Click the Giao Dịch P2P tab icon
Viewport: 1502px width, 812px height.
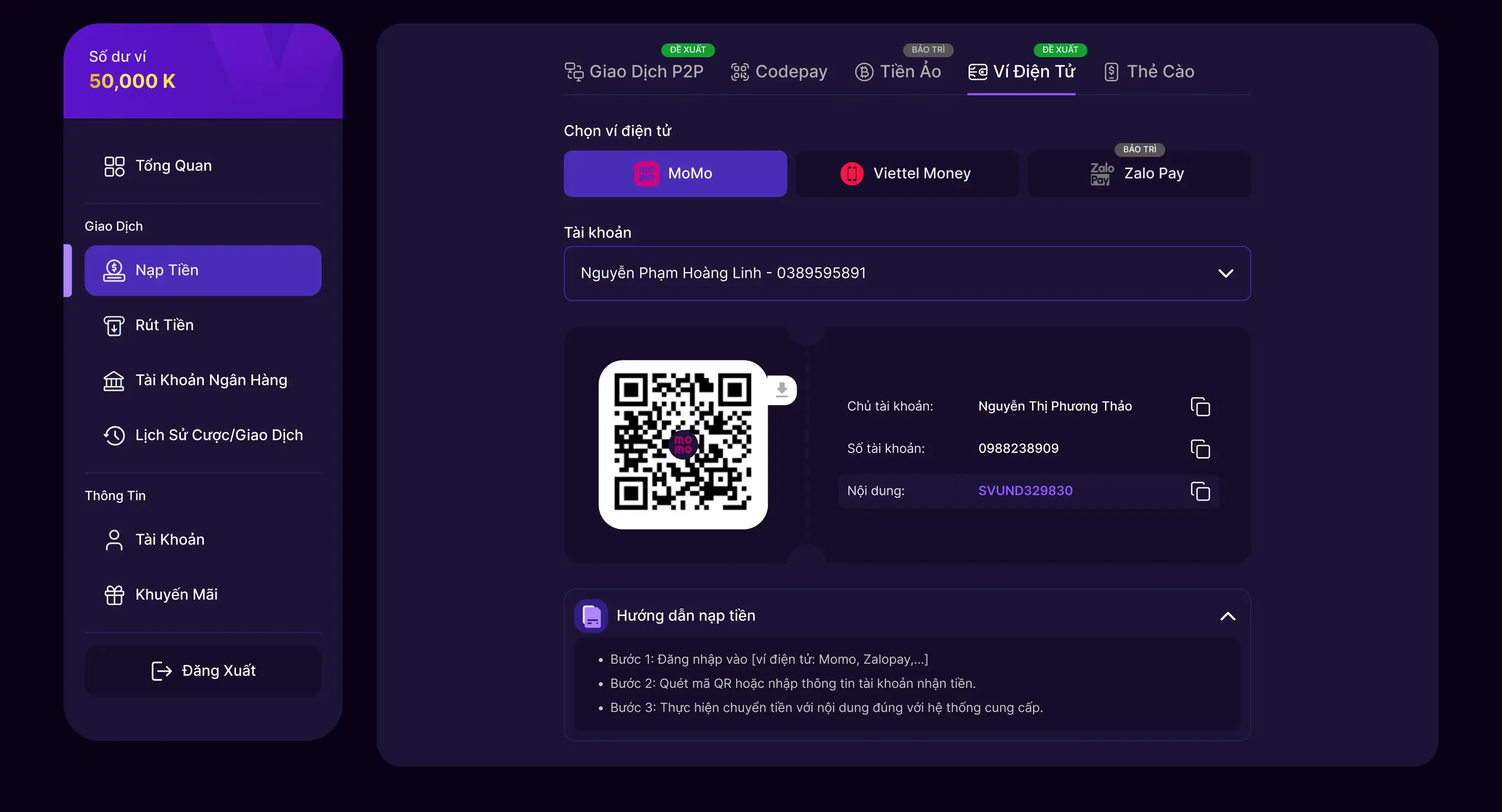(574, 71)
